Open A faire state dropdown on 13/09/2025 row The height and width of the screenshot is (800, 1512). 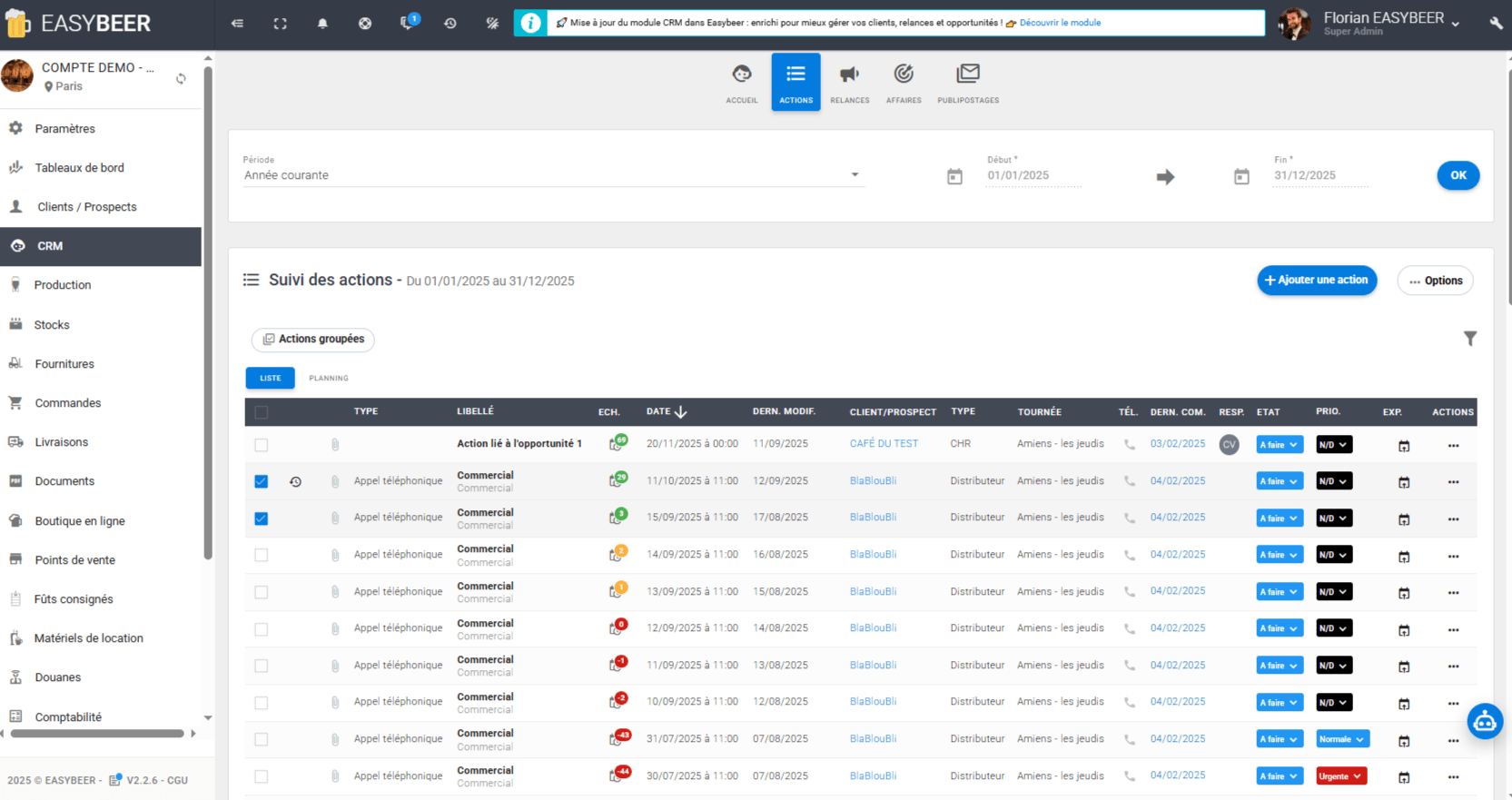pyautogui.click(x=1280, y=592)
